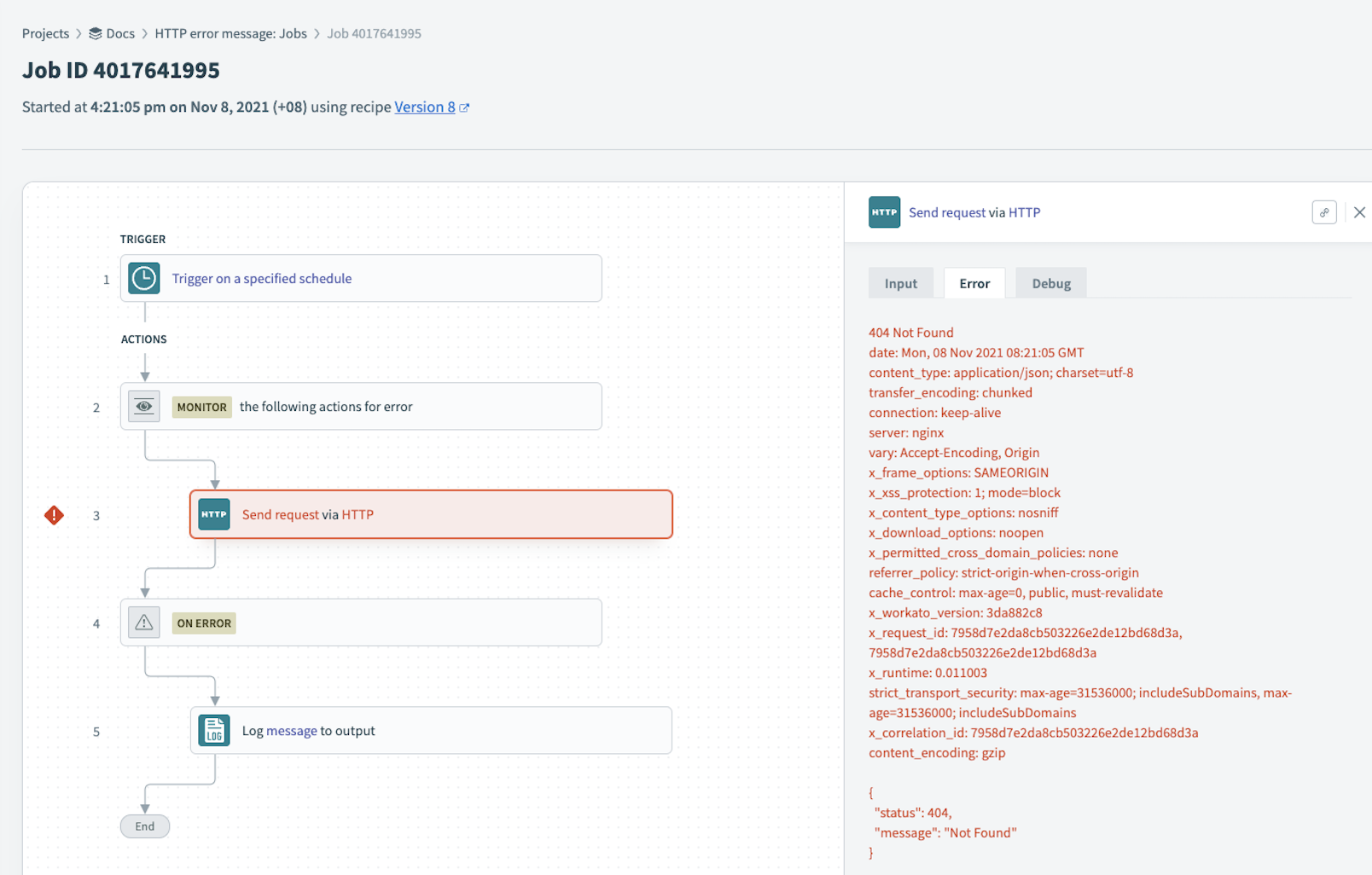Navigate to Docs folder in breadcrumb
This screenshot has height=875, width=1372.
pyautogui.click(x=119, y=33)
